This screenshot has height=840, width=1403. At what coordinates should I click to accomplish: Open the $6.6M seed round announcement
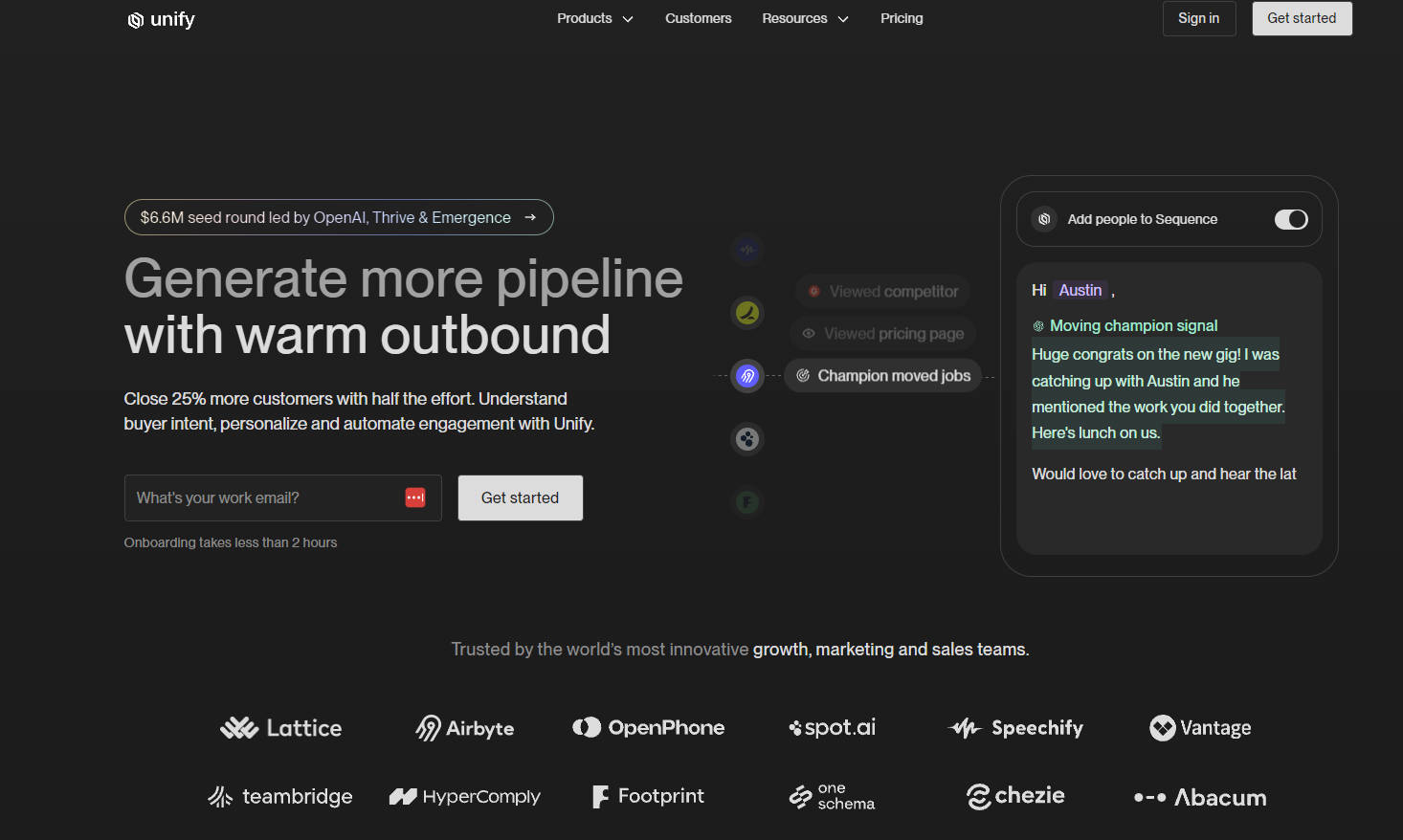tap(339, 217)
